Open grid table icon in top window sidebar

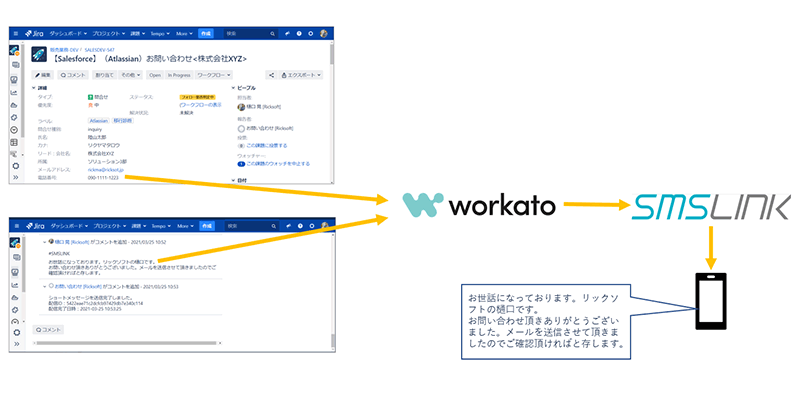(14, 142)
